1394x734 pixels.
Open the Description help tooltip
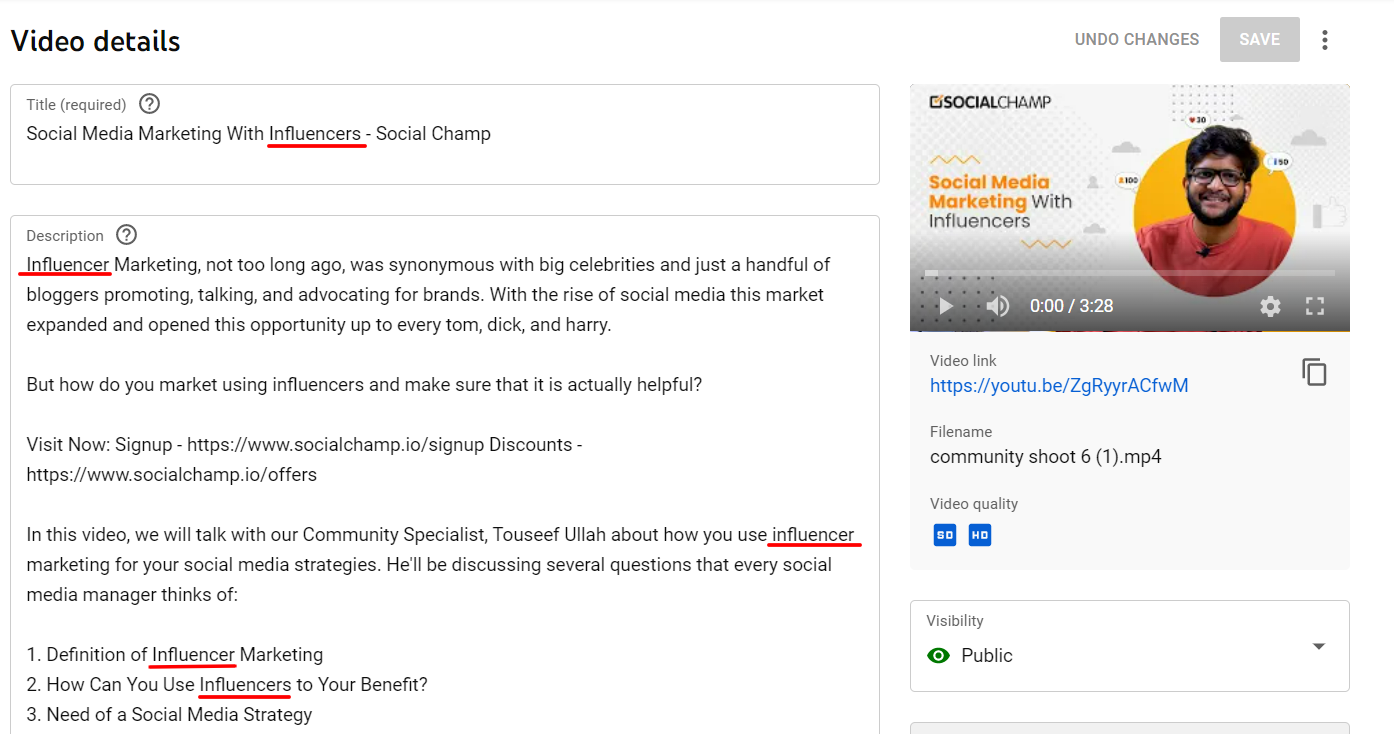tap(125, 234)
